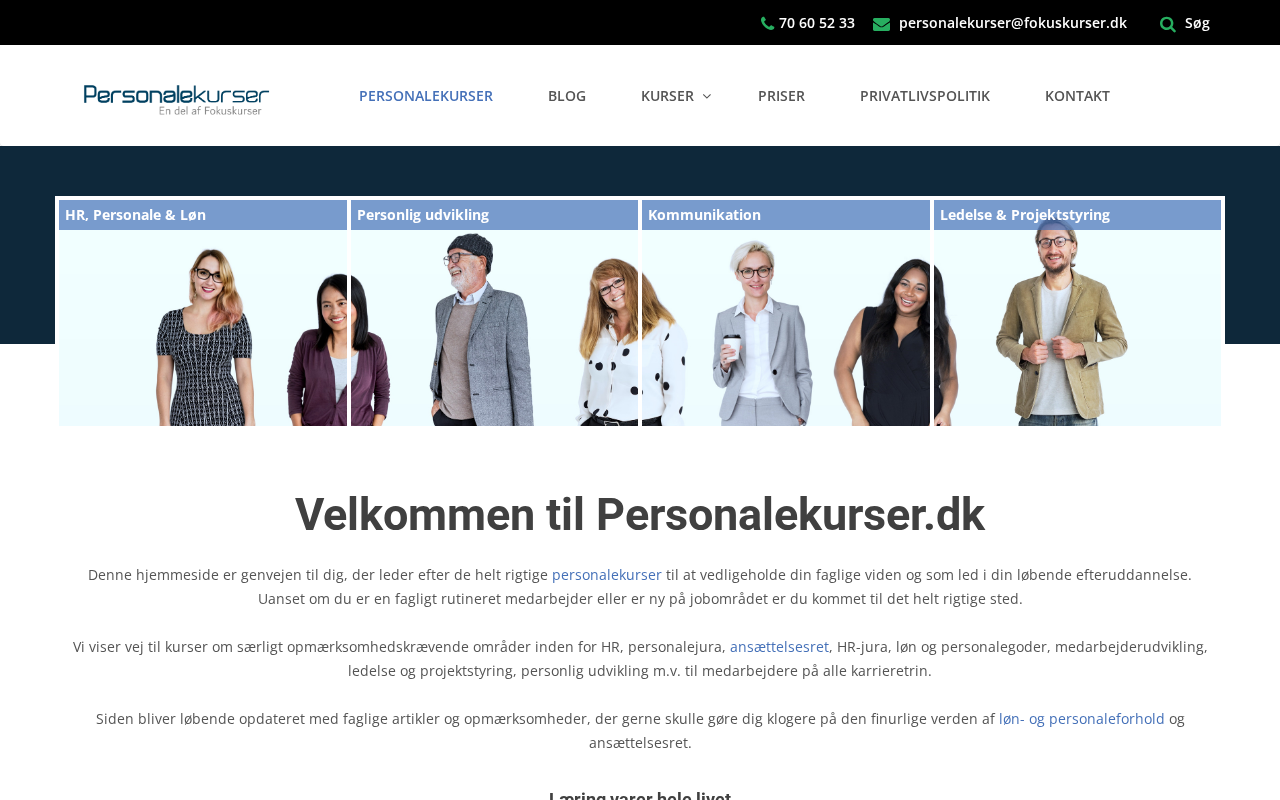Navigate to the Kontakt page
The image size is (1280, 800).
[1077, 96]
